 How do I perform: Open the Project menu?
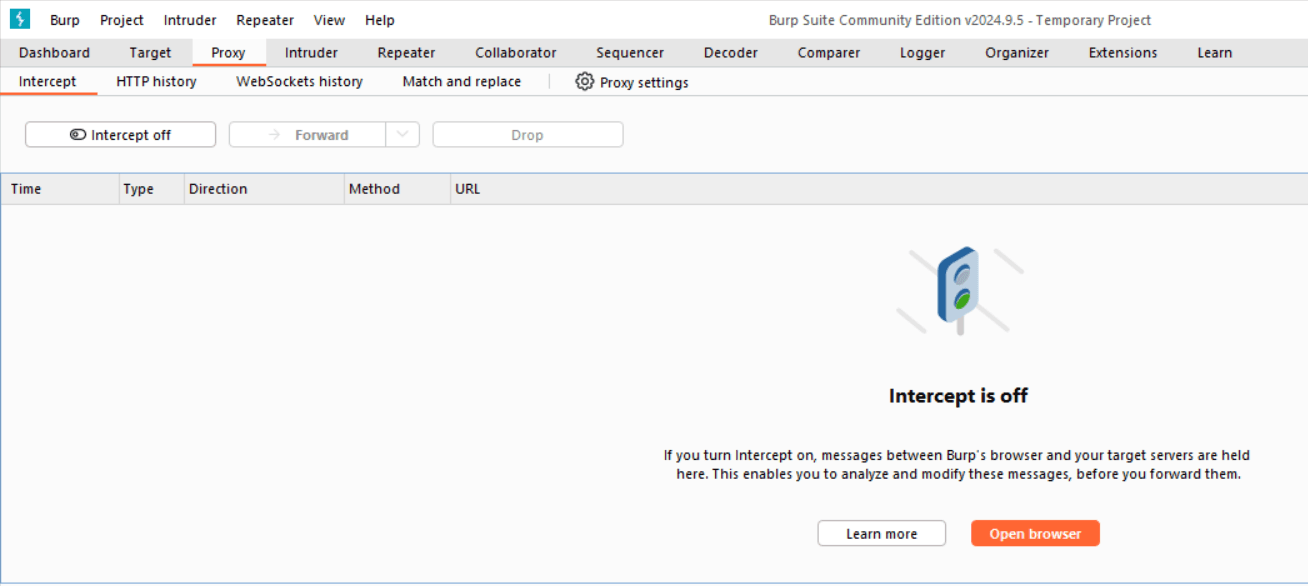pyautogui.click(x=122, y=20)
